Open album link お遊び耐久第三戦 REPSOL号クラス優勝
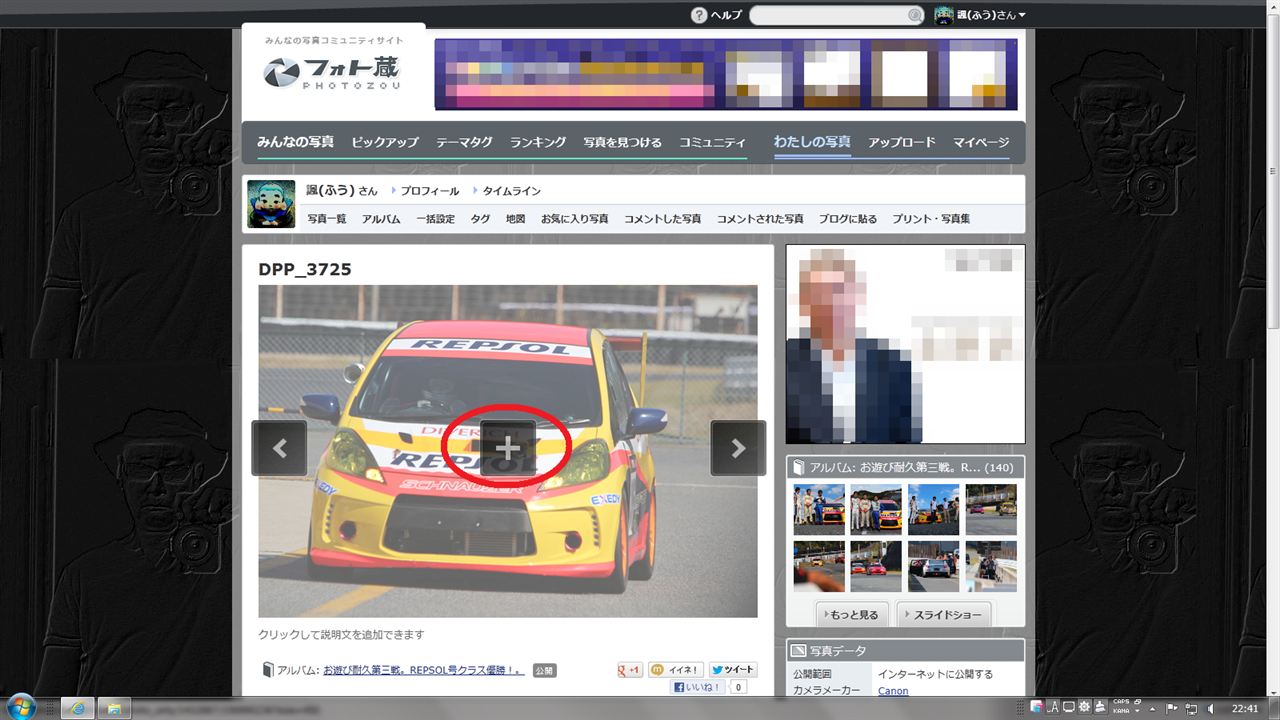 (x=424, y=670)
